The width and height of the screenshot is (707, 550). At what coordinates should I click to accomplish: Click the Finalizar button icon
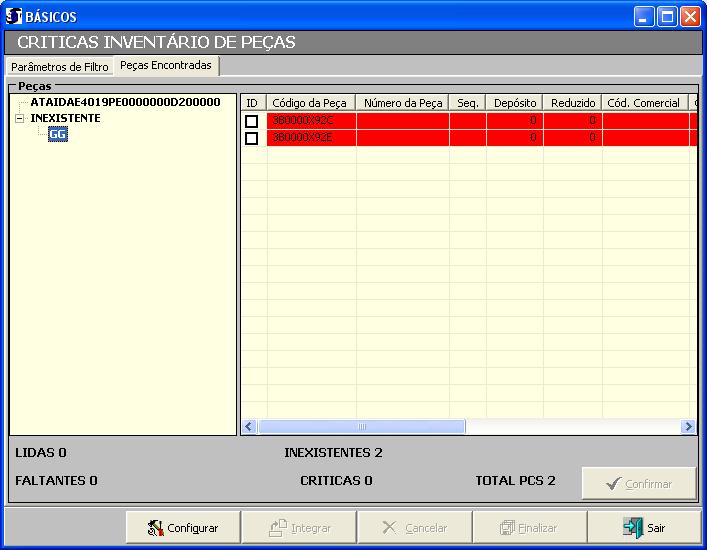tap(508, 527)
